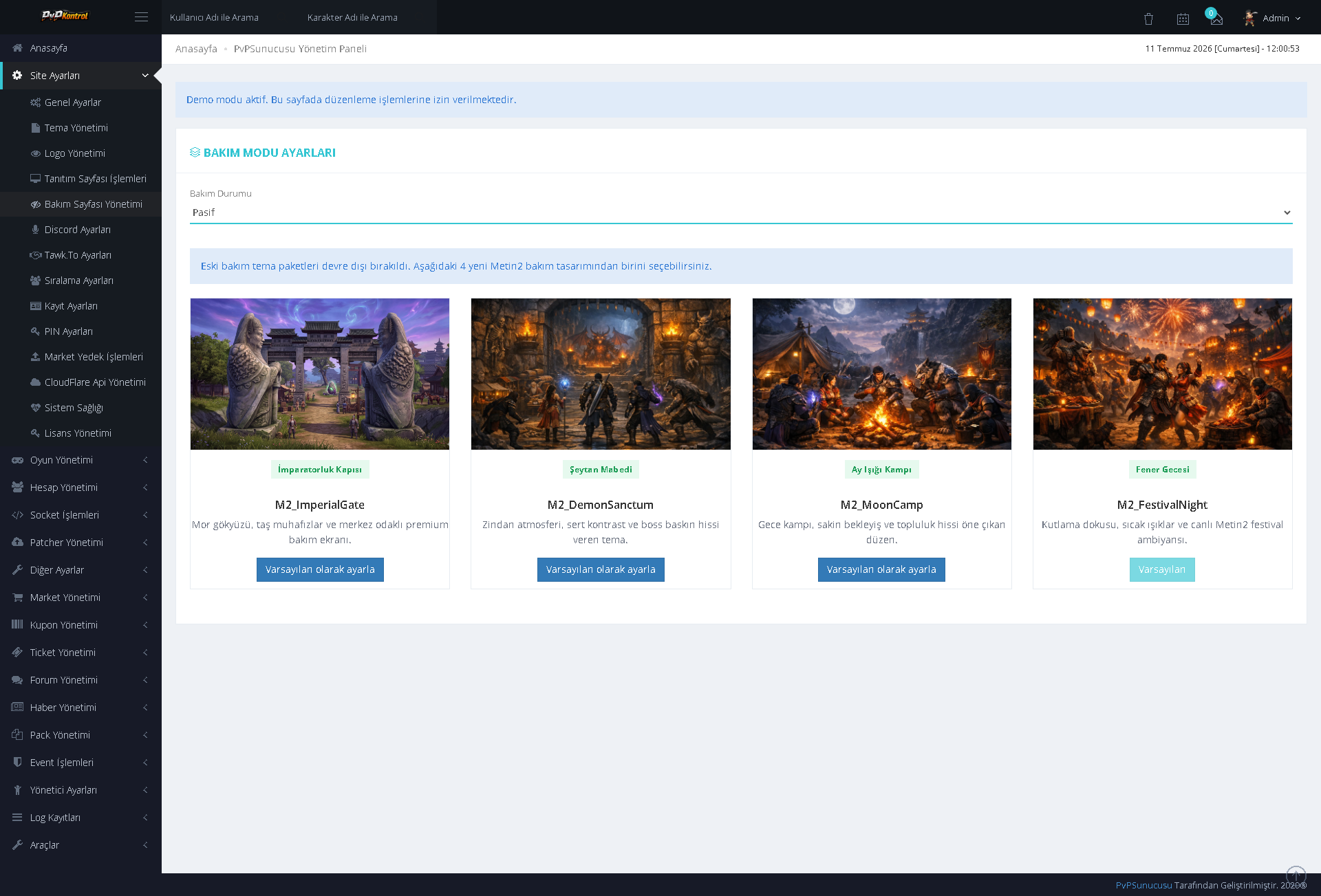
Task: Click the scroll-to-top arrow icon
Action: pyautogui.click(x=1296, y=875)
